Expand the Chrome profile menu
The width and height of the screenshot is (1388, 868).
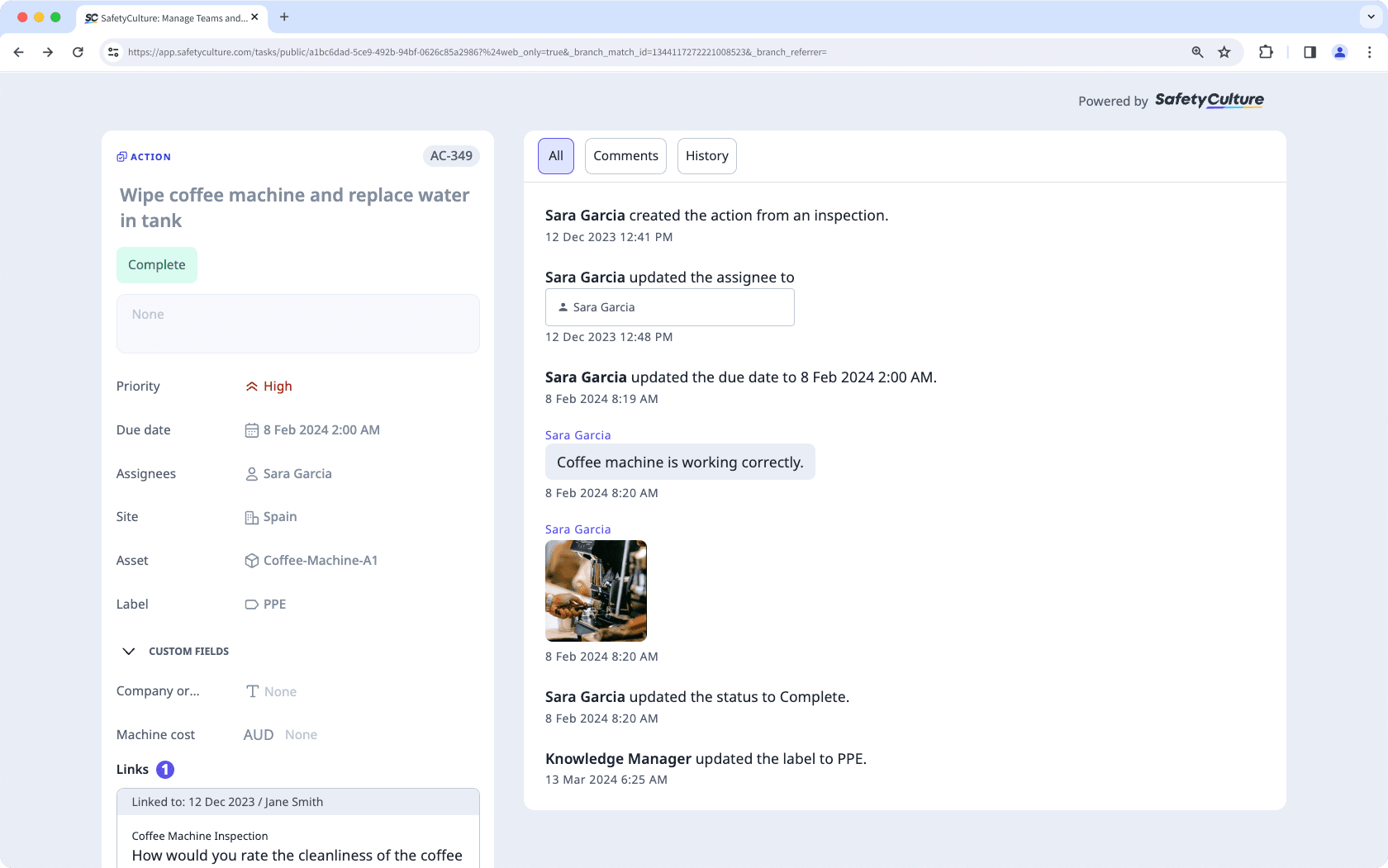pyautogui.click(x=1339, y=51)
